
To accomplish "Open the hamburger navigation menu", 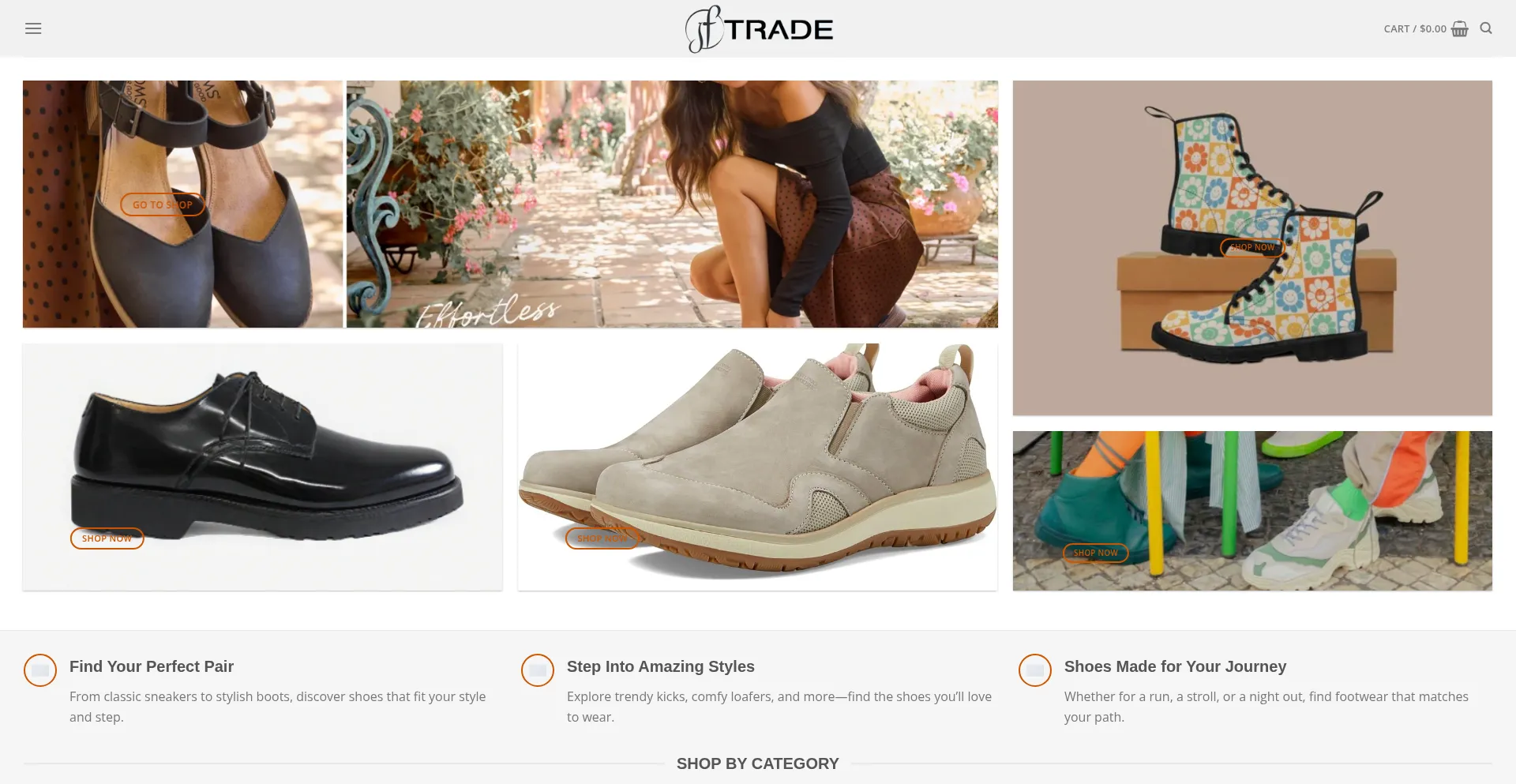I will tap(33, 28).
